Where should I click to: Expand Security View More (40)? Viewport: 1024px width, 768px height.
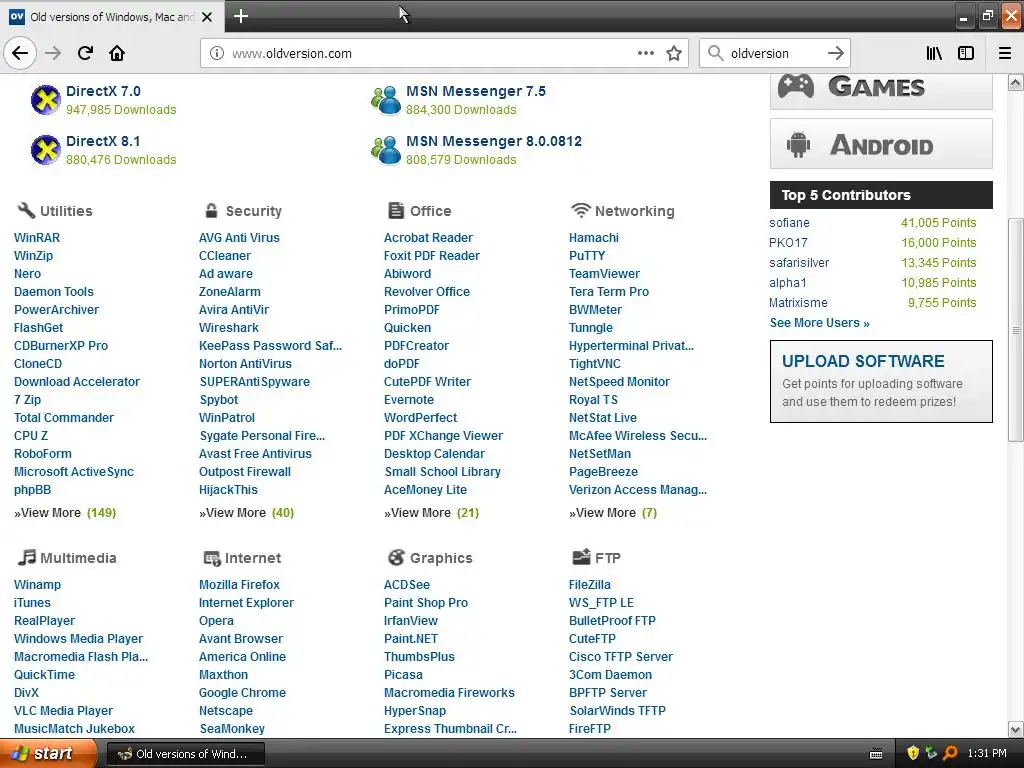pos(246,513)
